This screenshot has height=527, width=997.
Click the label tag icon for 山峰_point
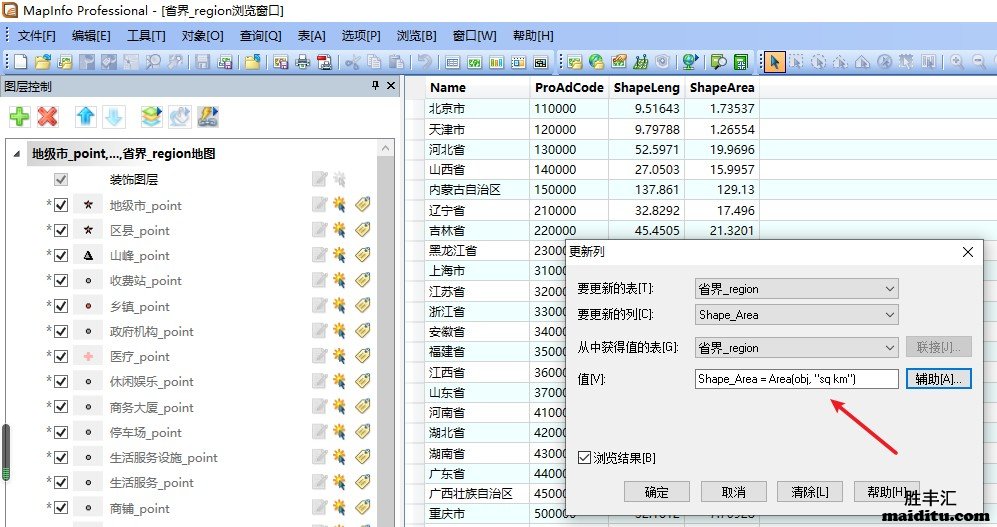pyautogui.click(x=362, y=255)
